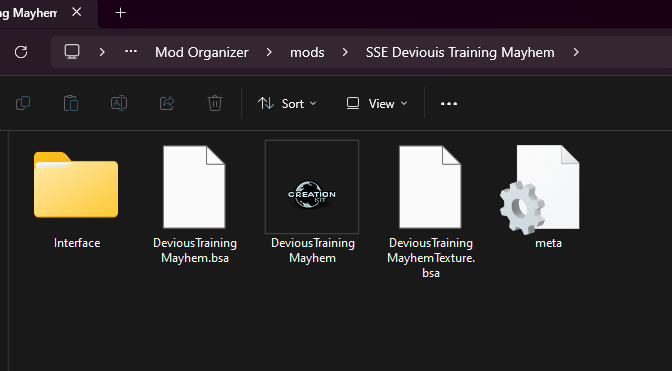The image size is (672, 371).
Task: Expand the chevron after Mod Organizer
Action: pyautogui.click(x=269, y=52)
